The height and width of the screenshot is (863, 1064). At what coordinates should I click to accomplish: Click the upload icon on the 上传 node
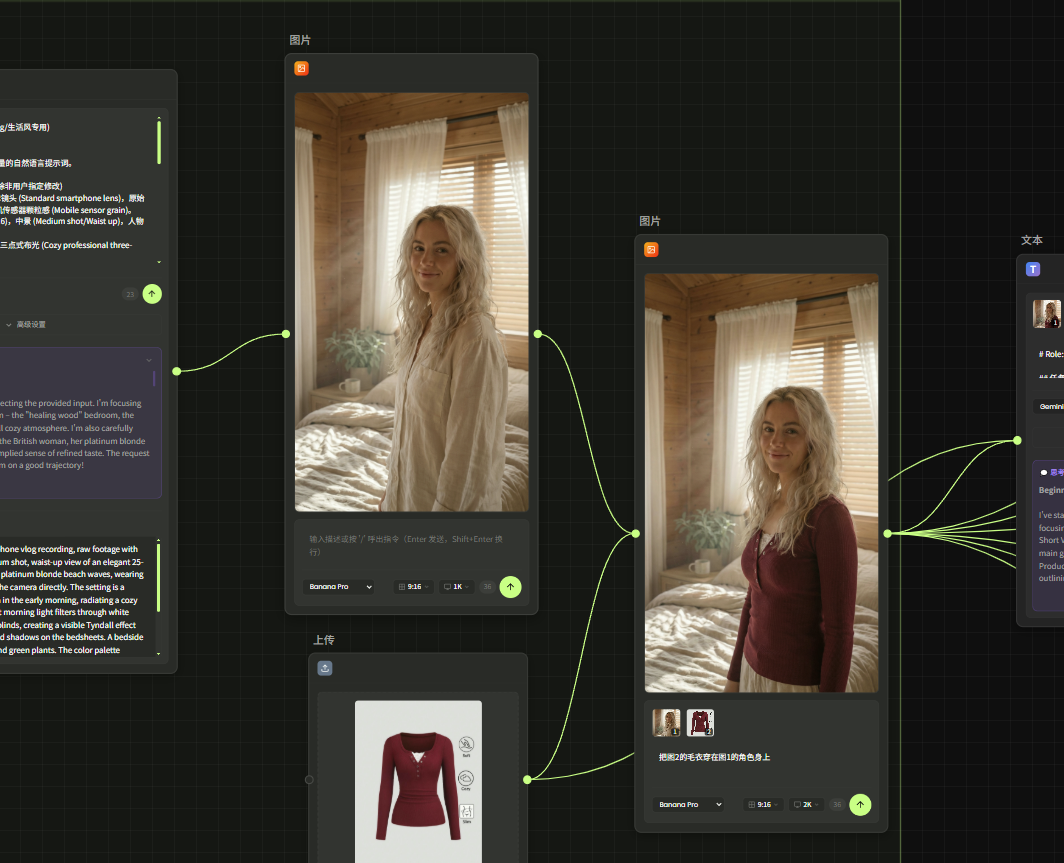[x=325, y=669]
